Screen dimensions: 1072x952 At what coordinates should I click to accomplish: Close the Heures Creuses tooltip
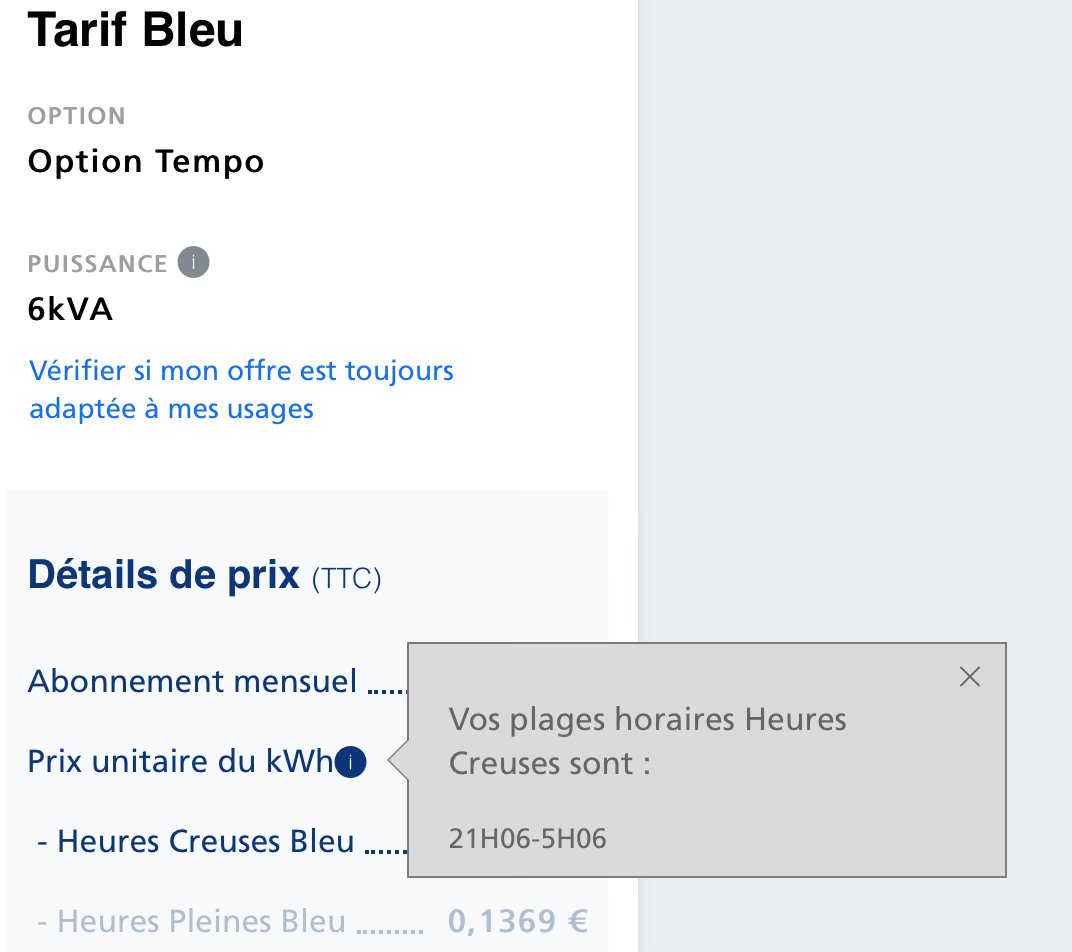click(x=969, y=677)
